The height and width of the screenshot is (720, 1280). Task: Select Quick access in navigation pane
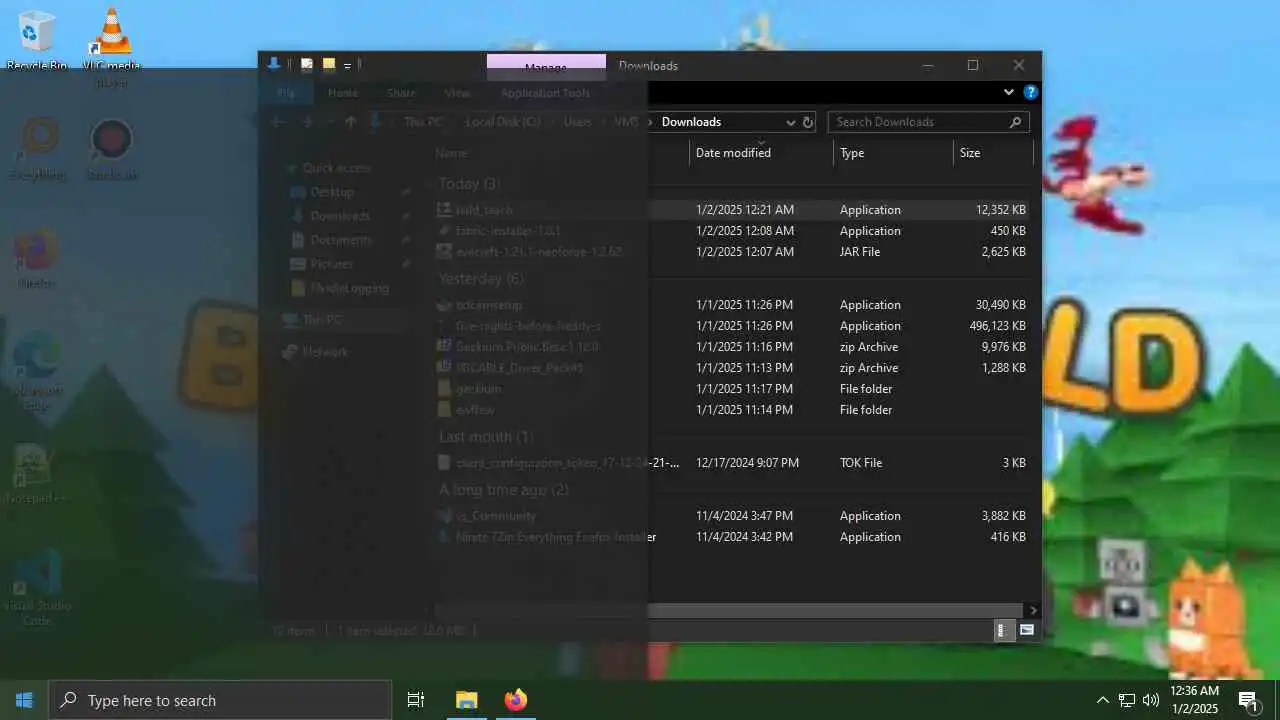click(x=336, y=168)
